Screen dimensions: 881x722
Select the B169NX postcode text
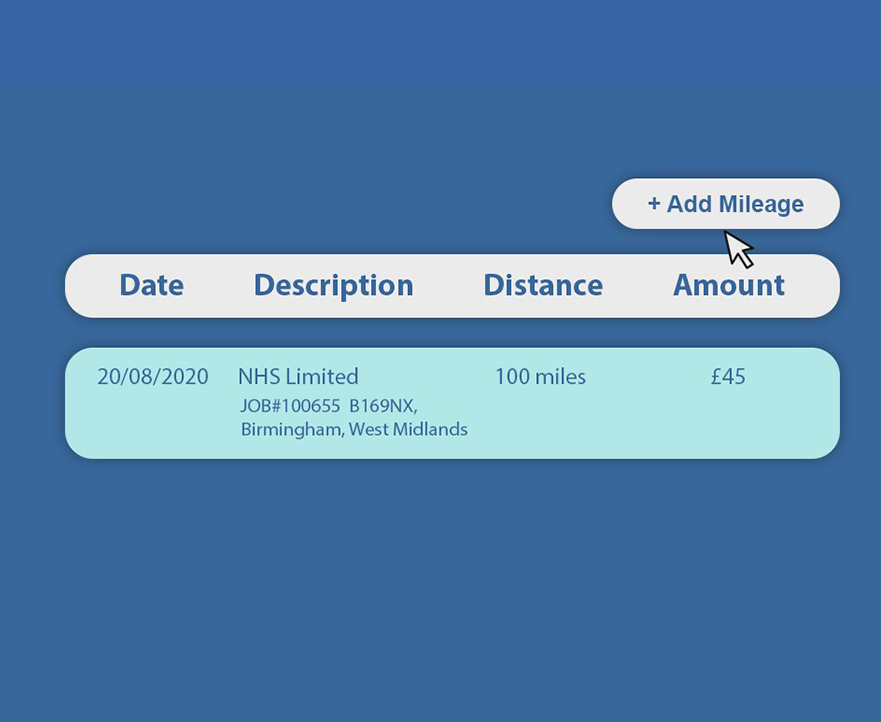coord(382,406)
